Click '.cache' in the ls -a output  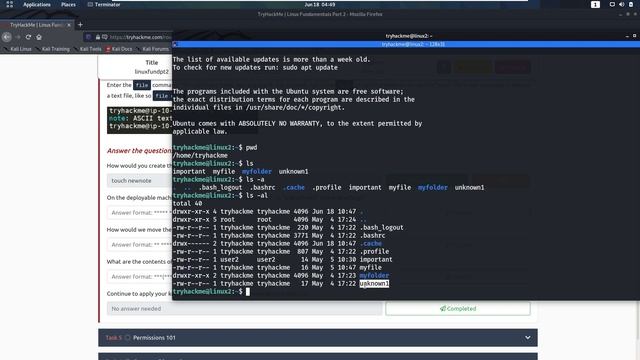coord(293,187)
